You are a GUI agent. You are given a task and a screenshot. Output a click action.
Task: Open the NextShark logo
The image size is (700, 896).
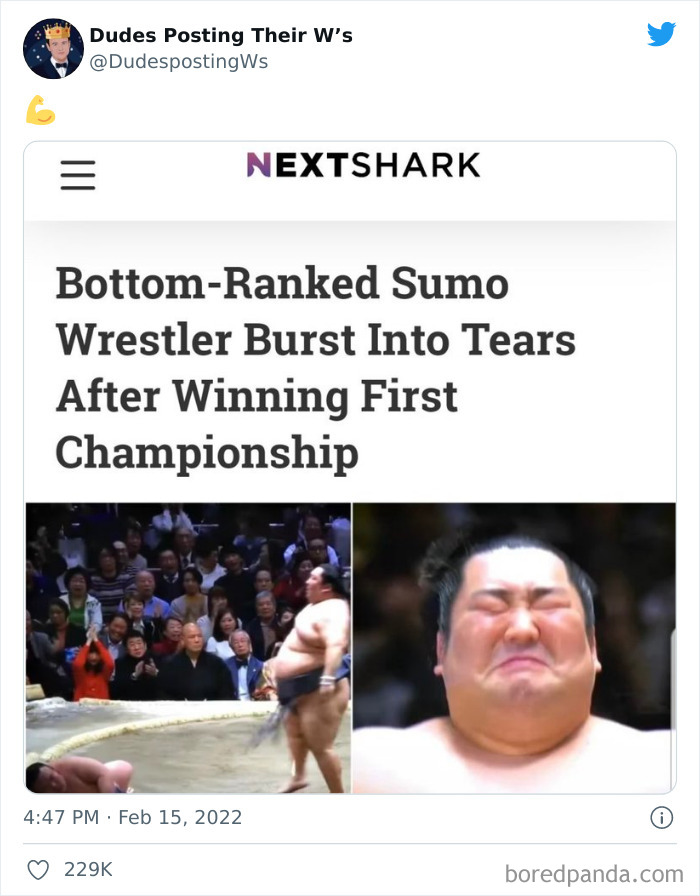click(363, 165)
